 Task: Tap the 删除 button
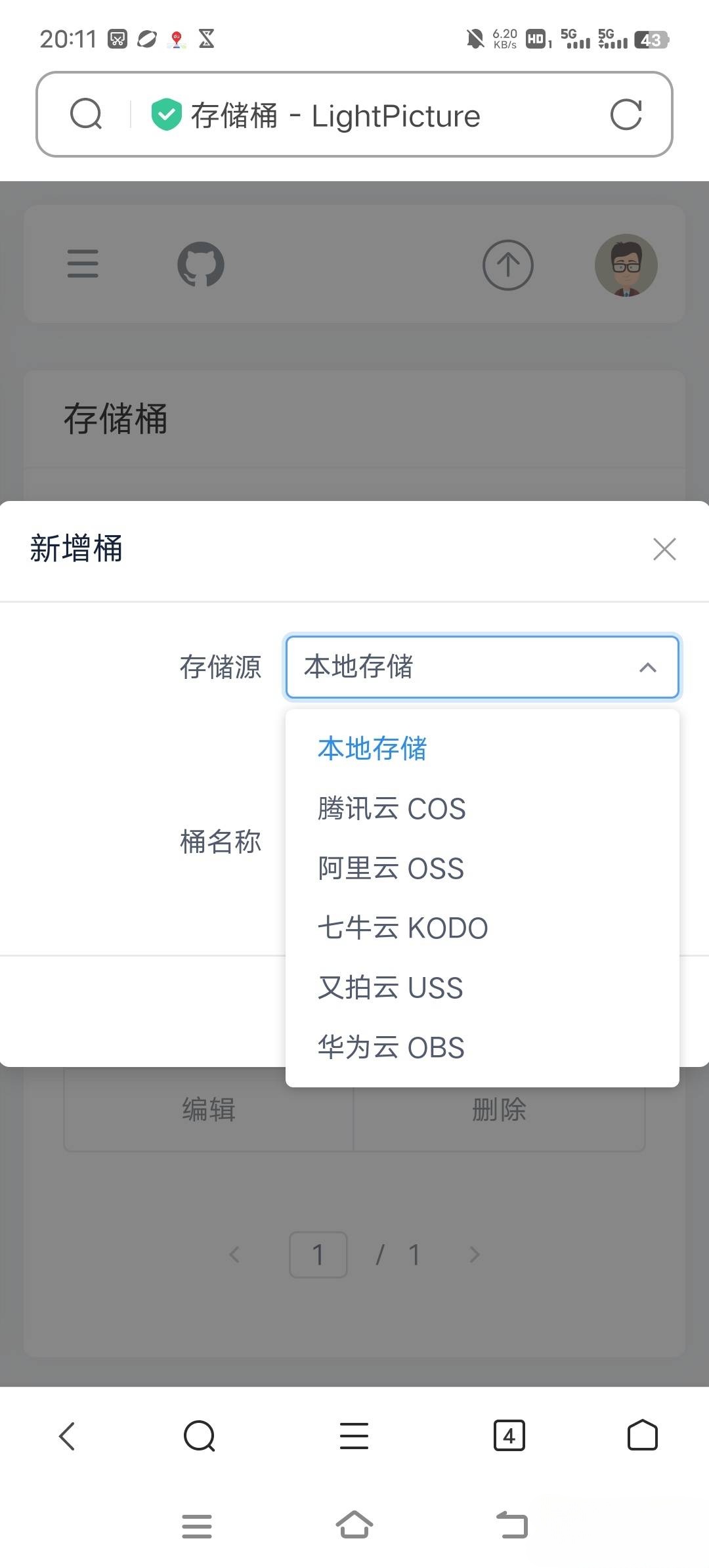(499, 1110)
